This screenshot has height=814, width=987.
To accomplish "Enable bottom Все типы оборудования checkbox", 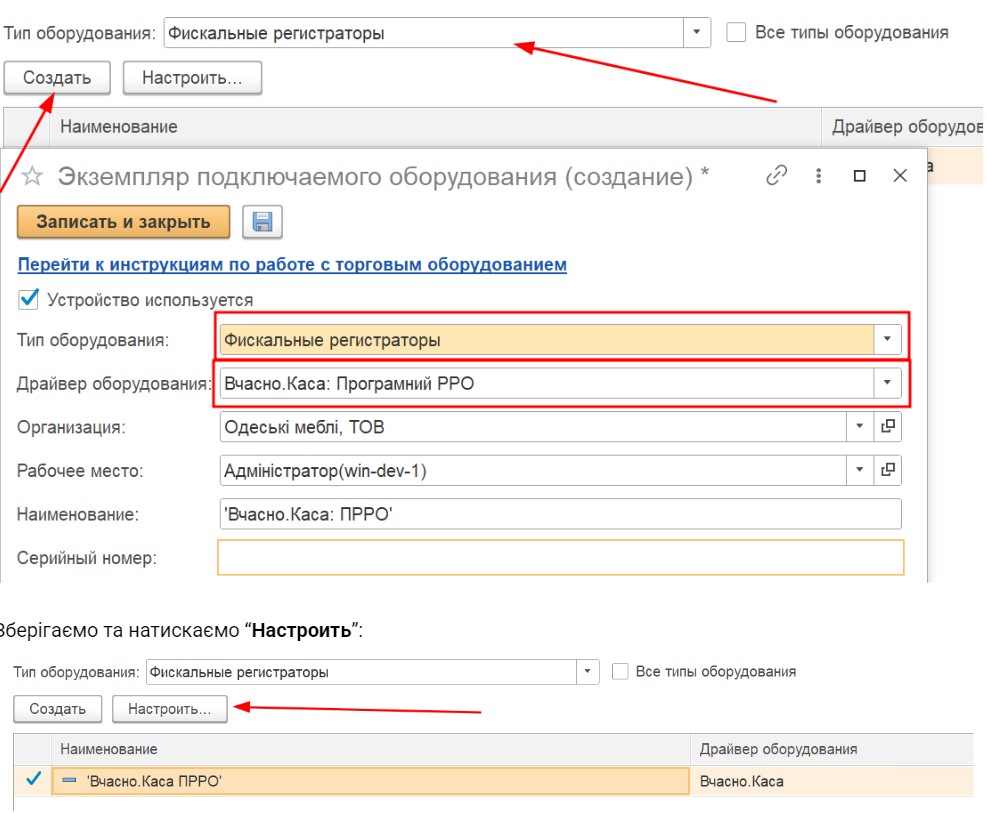I will 620,672.
